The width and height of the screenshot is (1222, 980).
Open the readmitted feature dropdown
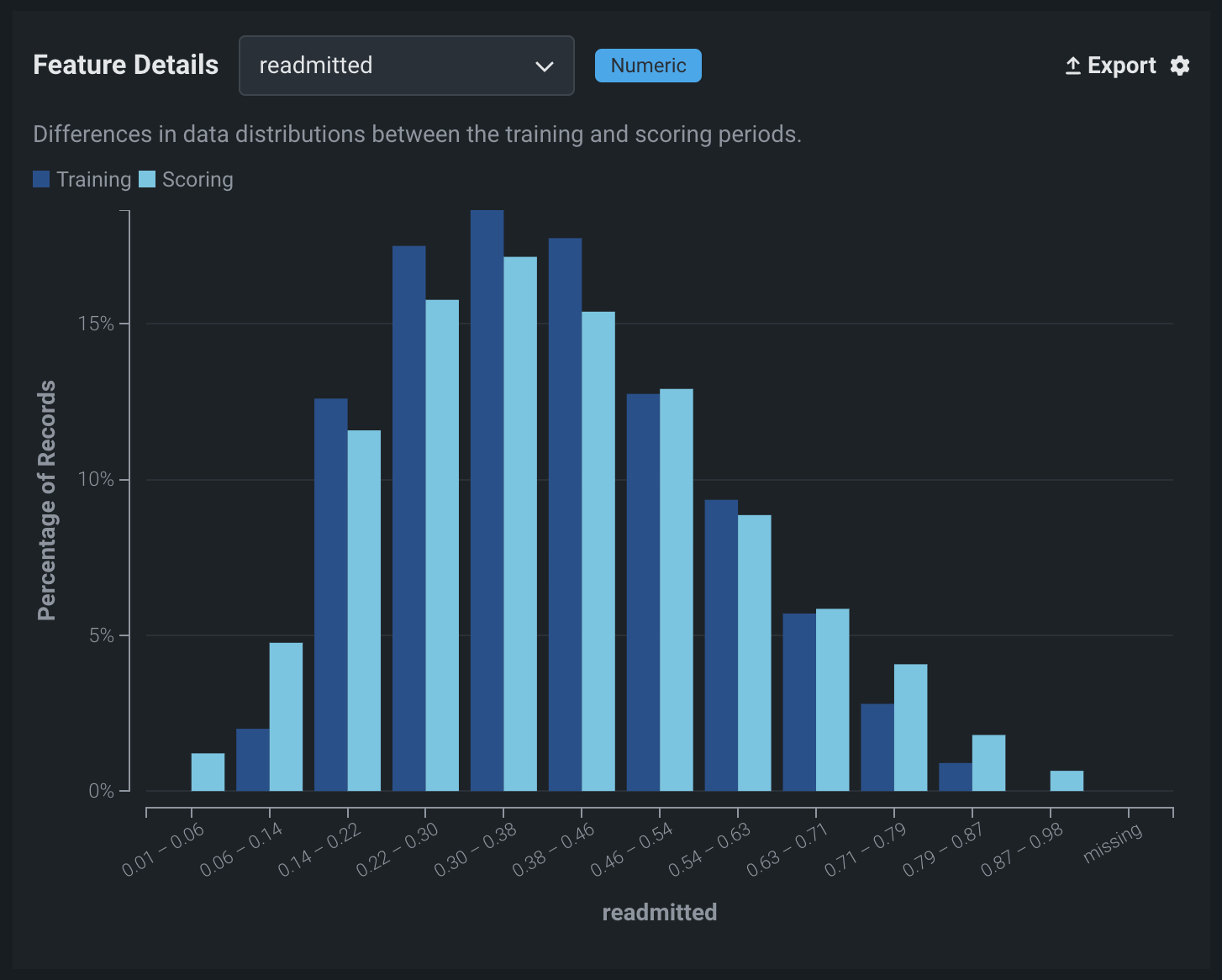[406, 66]
